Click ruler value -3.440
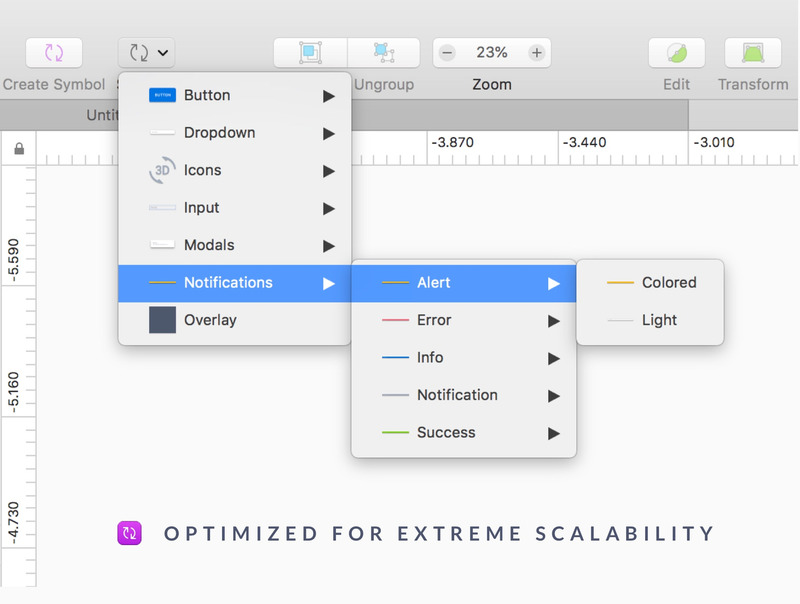 pyautogui.click(x=584, y=142)
